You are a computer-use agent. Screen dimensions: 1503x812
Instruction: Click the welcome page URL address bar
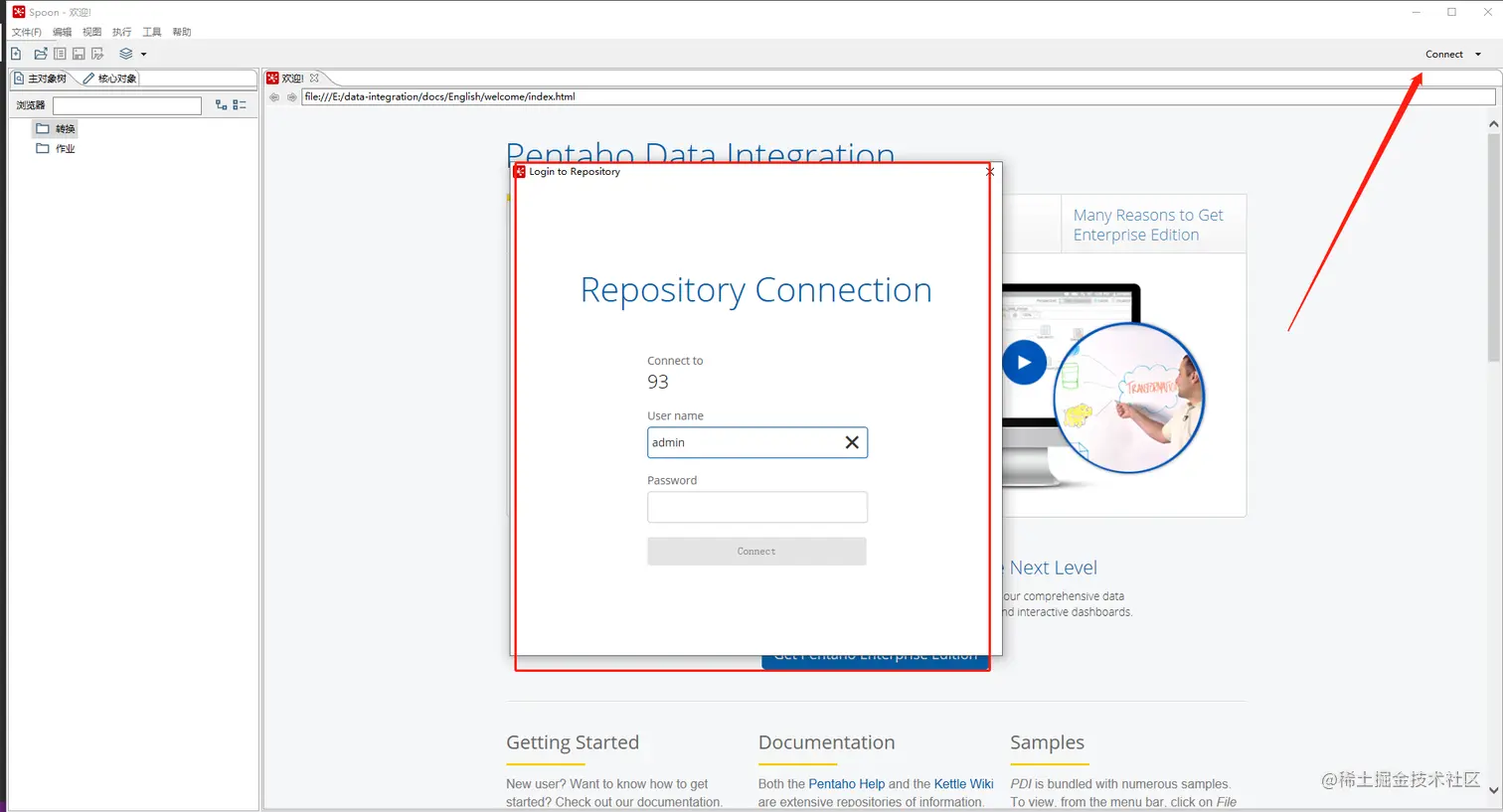coord(899,97)
